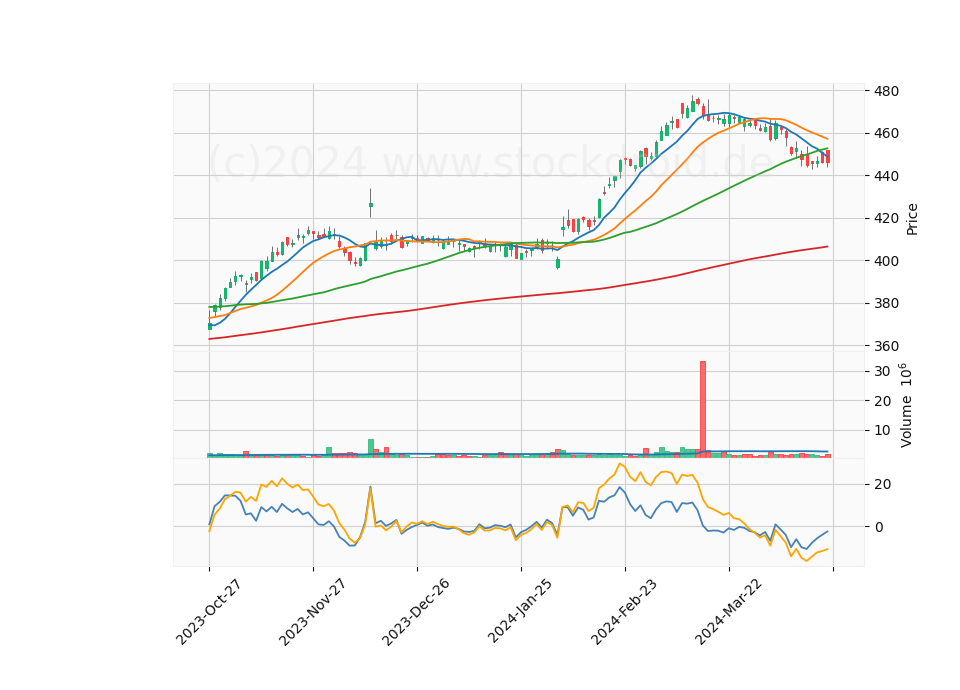This screenshot has height=690, width=960.
Task: Click the isolated green candlestick near 426
Action: pyautogui.click(x=370, y=205)
